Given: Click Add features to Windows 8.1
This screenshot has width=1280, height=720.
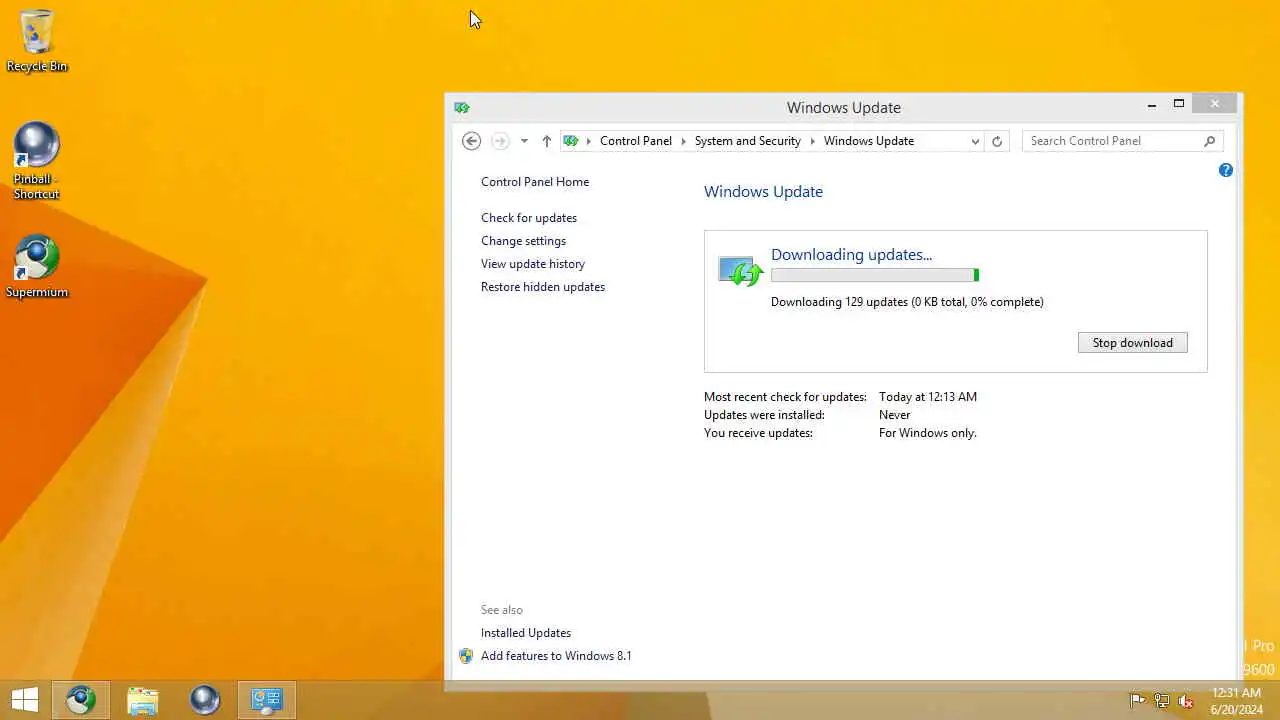Looking at the screenshot, I should 556,656.
